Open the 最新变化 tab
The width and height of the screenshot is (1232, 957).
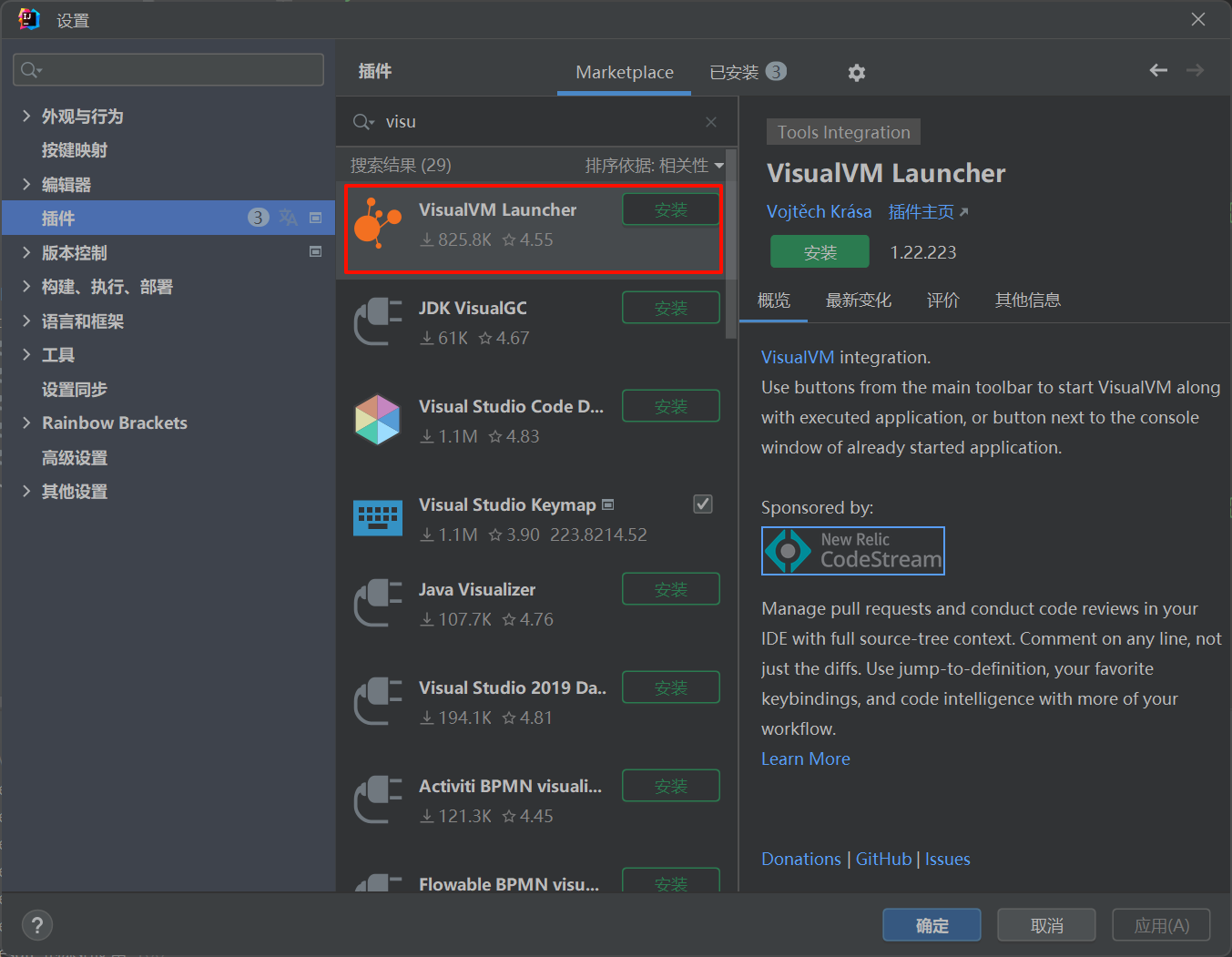(x=859, y=300)
